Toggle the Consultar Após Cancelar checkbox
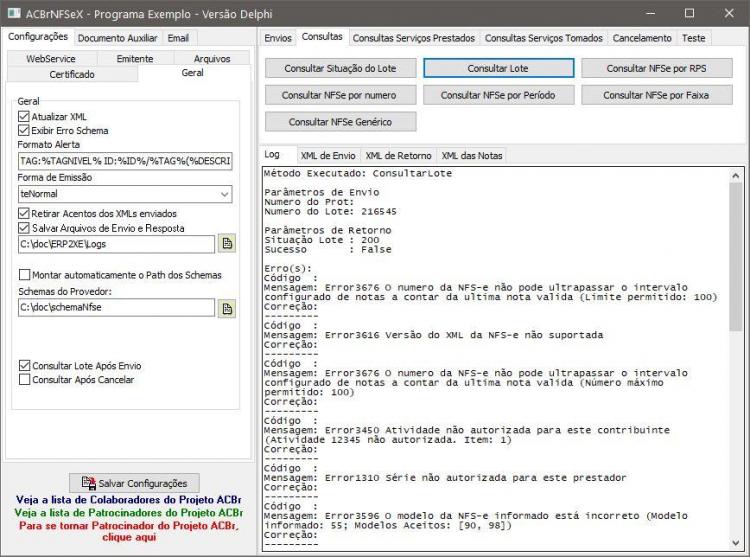 (x=24, y=380)
